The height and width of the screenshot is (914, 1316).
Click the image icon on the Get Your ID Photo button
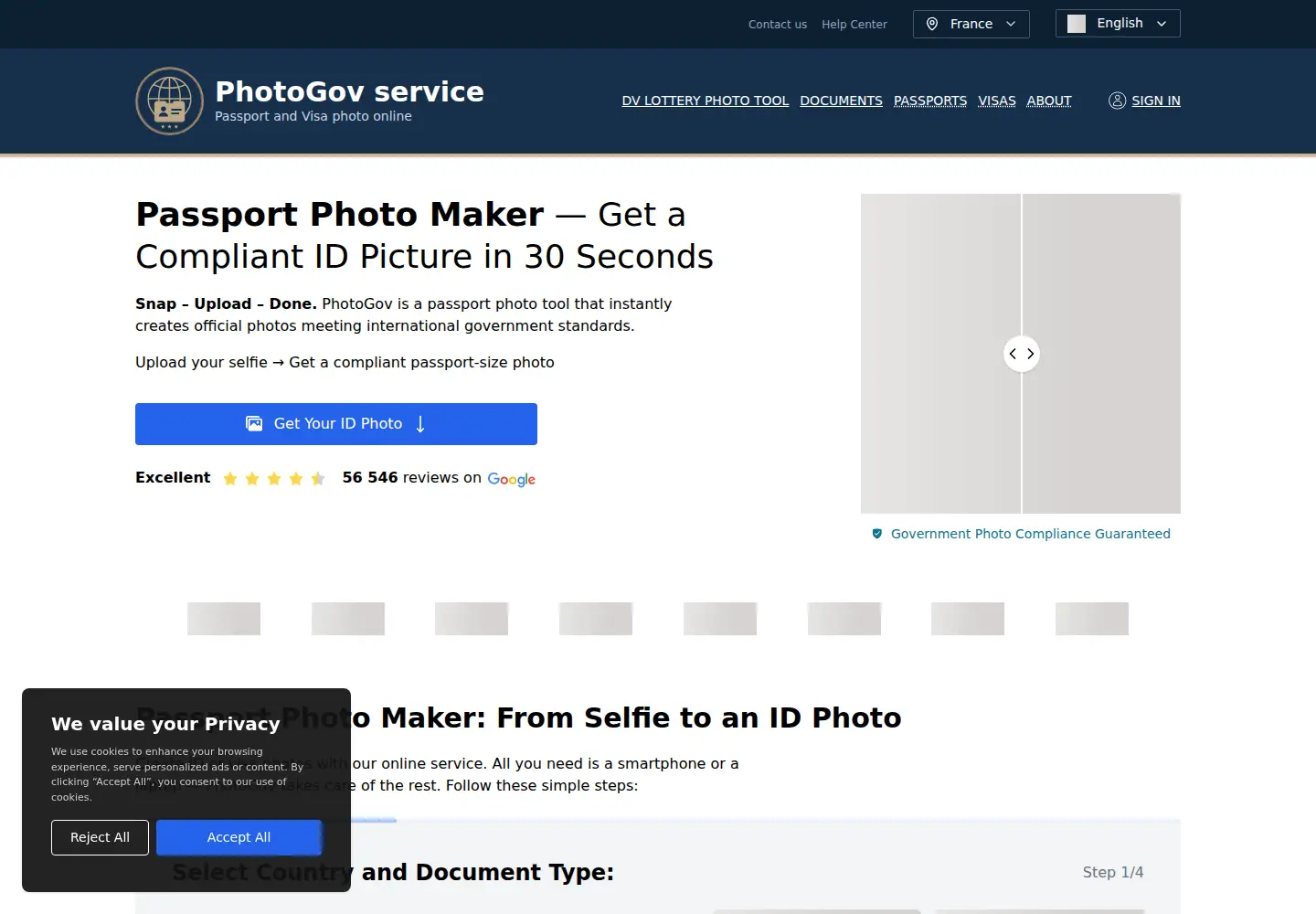(254, 424)
